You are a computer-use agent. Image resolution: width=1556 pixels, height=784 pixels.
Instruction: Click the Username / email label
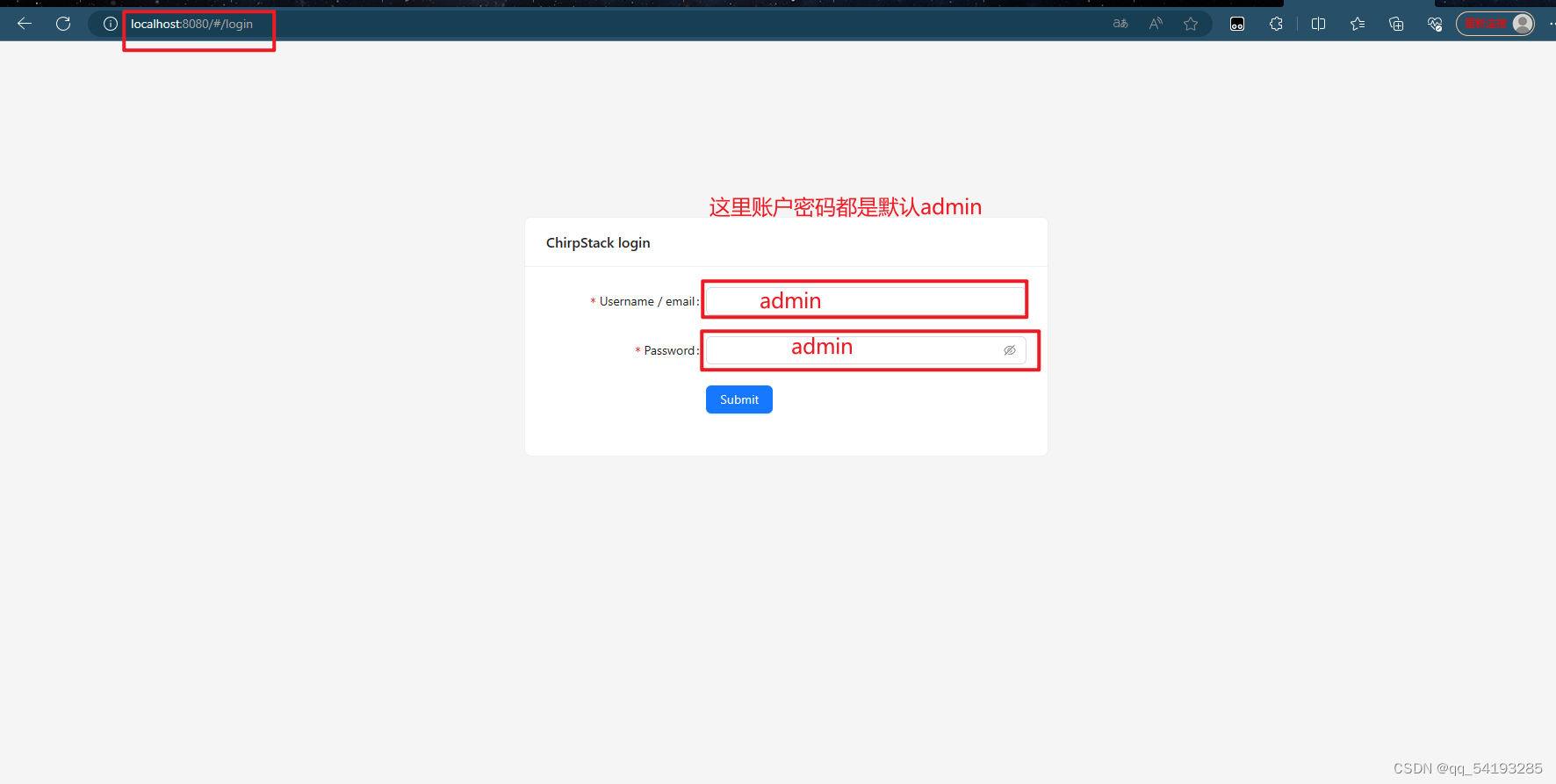tap(646, 301)
